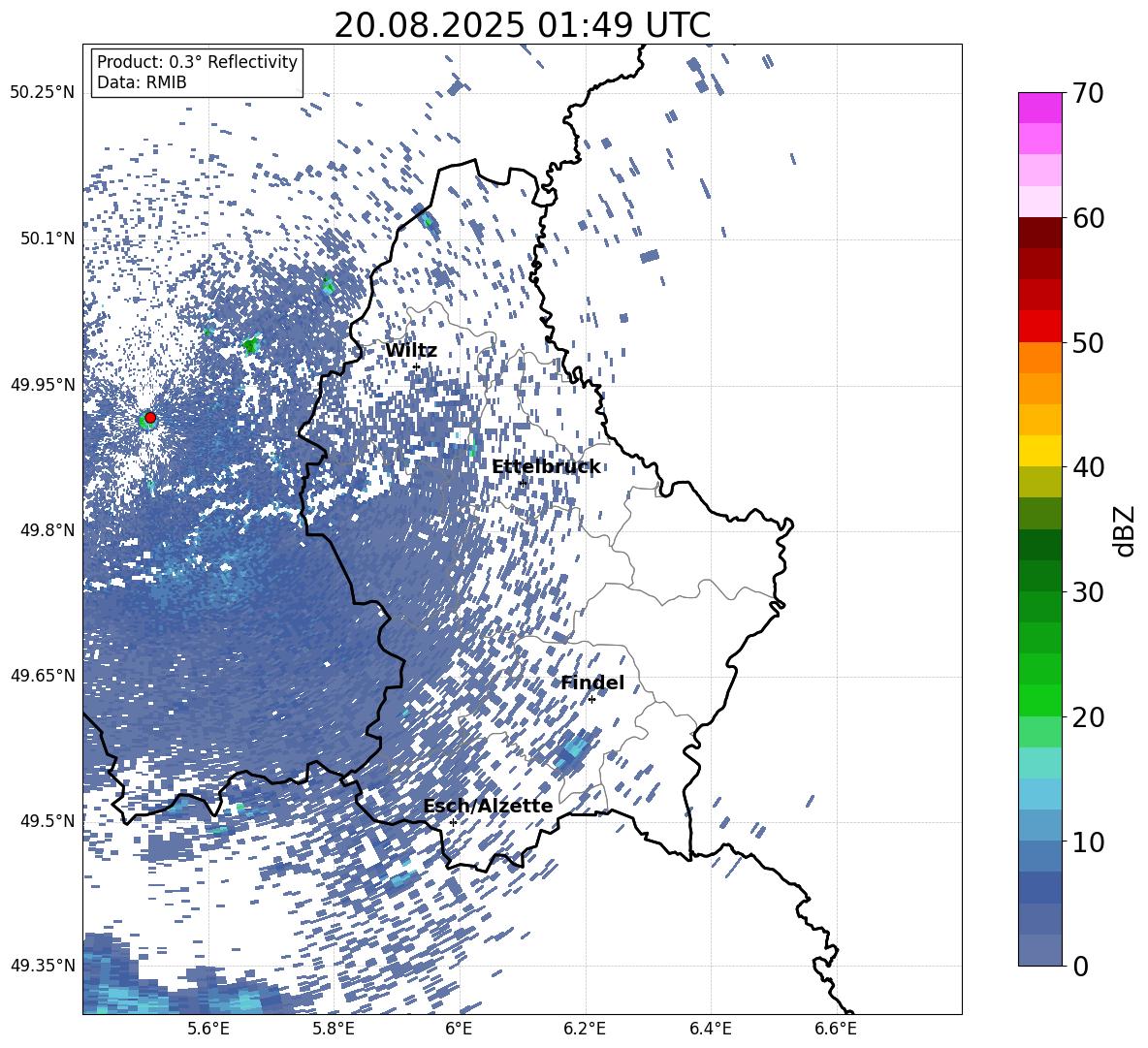Click the 40 value on colorbar

coord(1088,467)
